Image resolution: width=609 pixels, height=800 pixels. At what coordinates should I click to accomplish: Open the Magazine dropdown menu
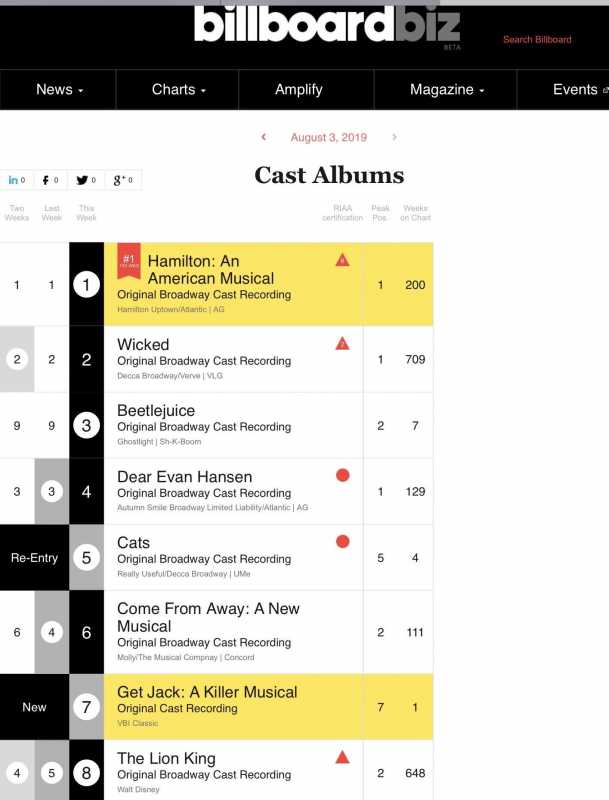click(x=446, y=90)
